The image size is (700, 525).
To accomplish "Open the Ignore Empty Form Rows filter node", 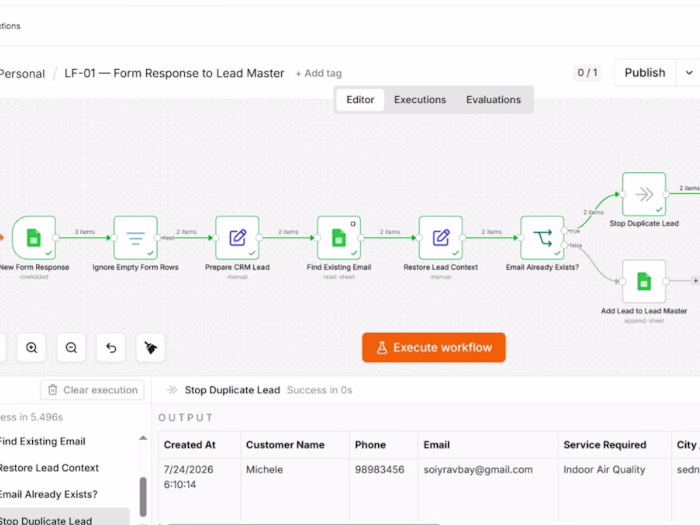I will pyautogui.click(x=135, y=238).
